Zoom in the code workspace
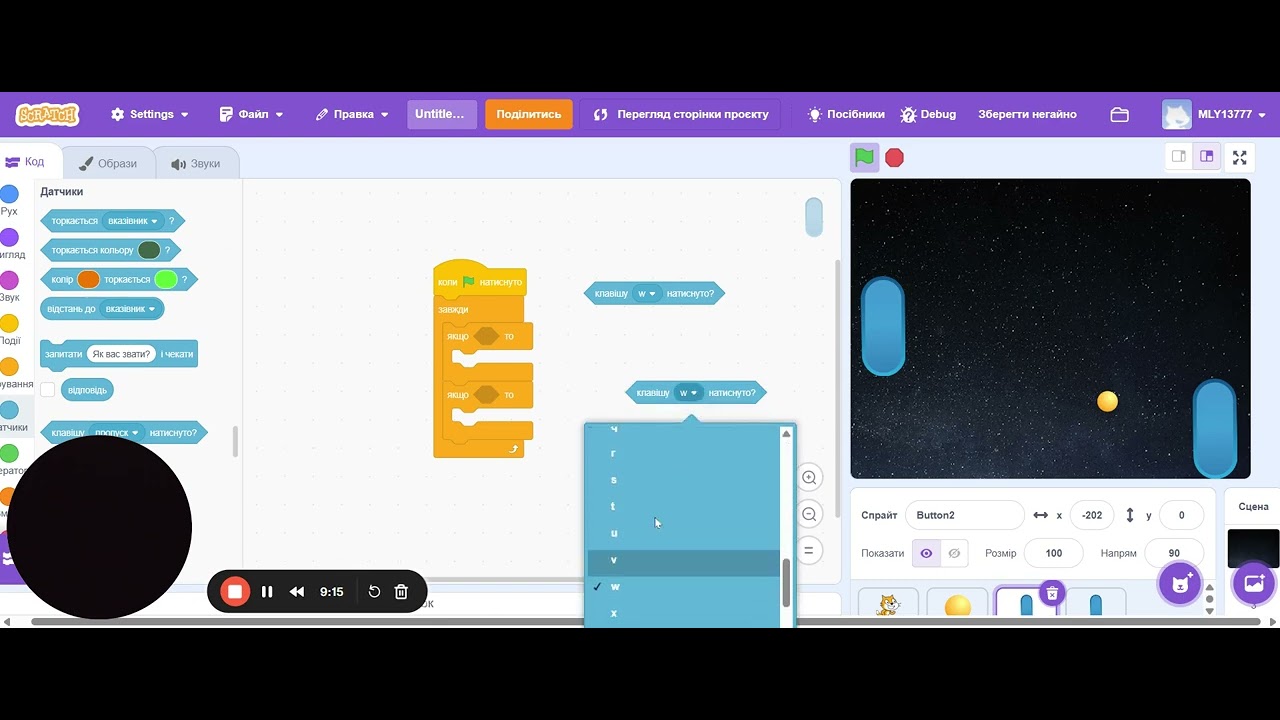Image resolution: width=1280 pixels, height=720 pixels. 809,478
